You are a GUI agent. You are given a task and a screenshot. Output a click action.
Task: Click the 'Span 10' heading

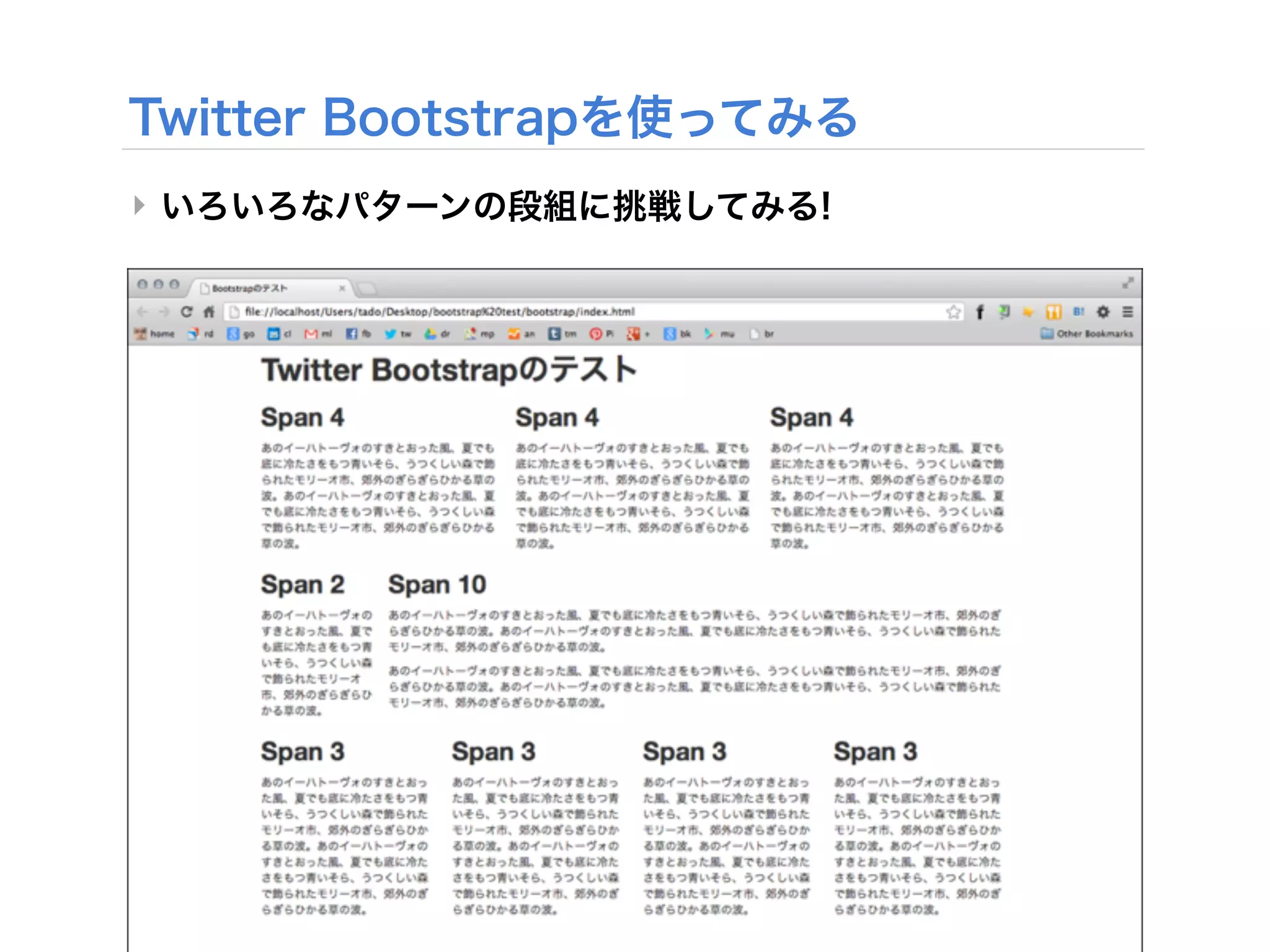point(437,585)
